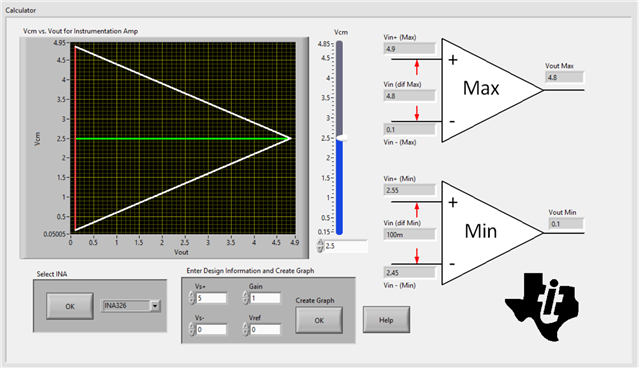The width and height of the screenshot is (640, 368).
Task: Select the Gain input field
Action: pos(265,298)
